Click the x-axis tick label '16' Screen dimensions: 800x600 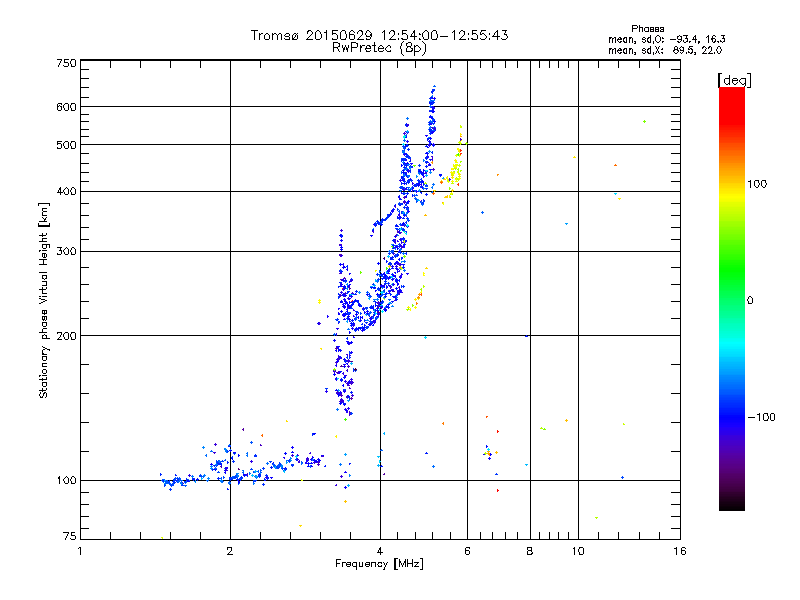(x=680, y=551)
